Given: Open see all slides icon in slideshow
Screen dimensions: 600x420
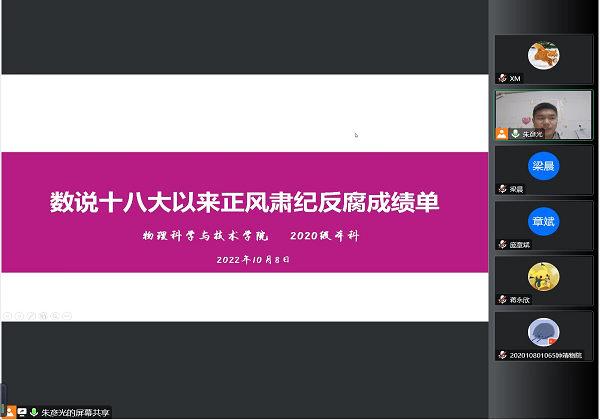Looking at the screenshot, I should pos(43,316).
